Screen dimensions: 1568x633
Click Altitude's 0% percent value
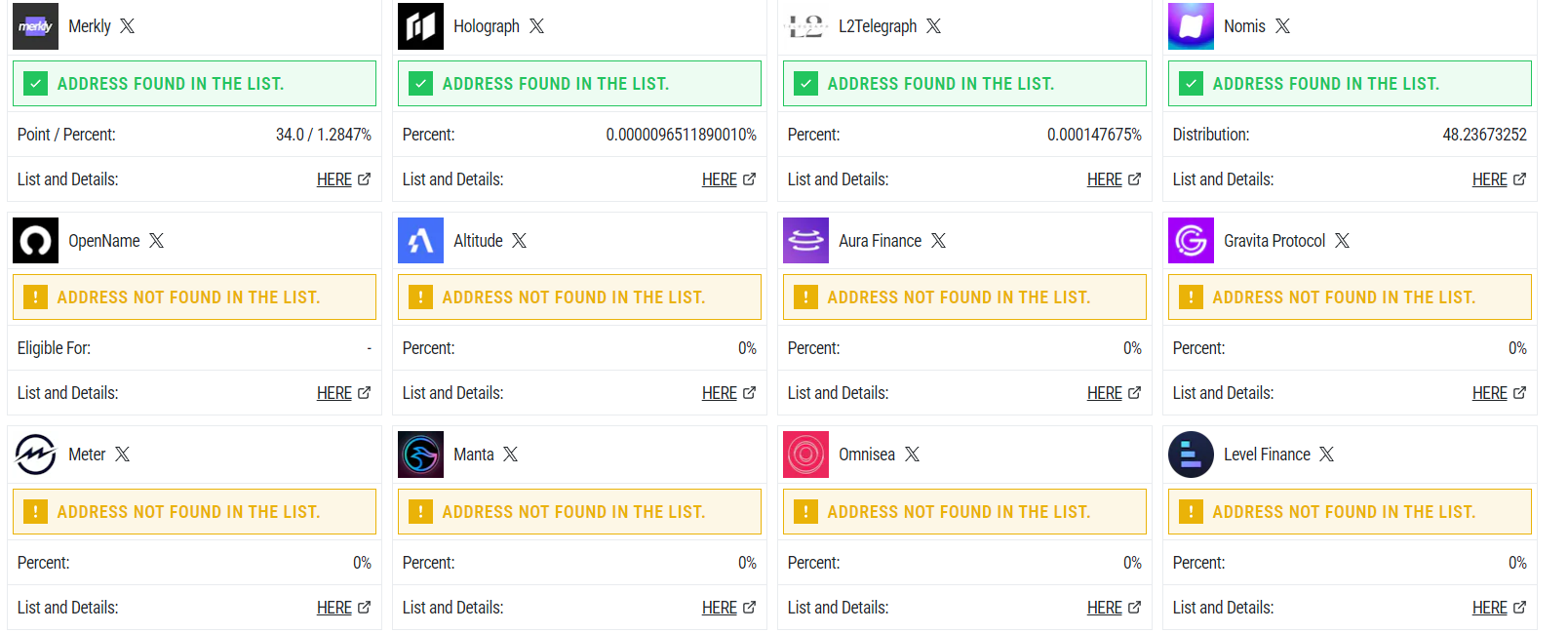(747, 348)
